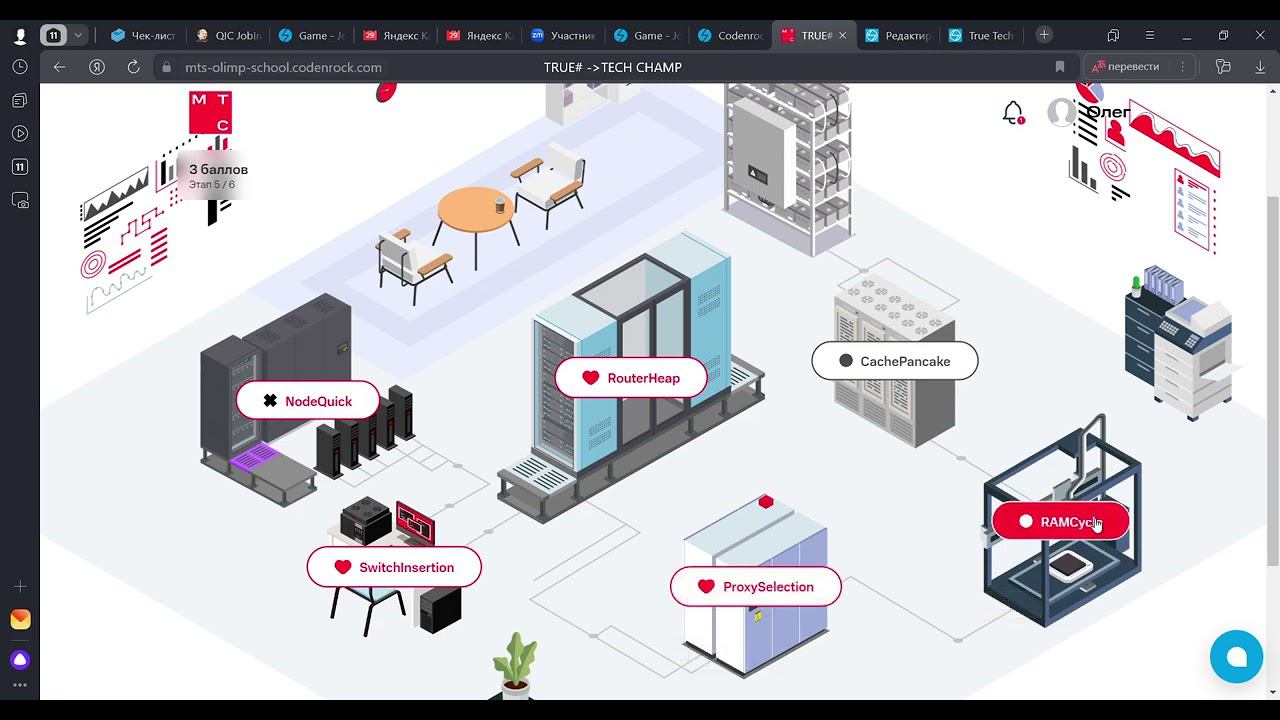The height and width of the screenshot is (720, 1280).
Task: Add a sidebar app with plus
Action: tap(20, 586)
